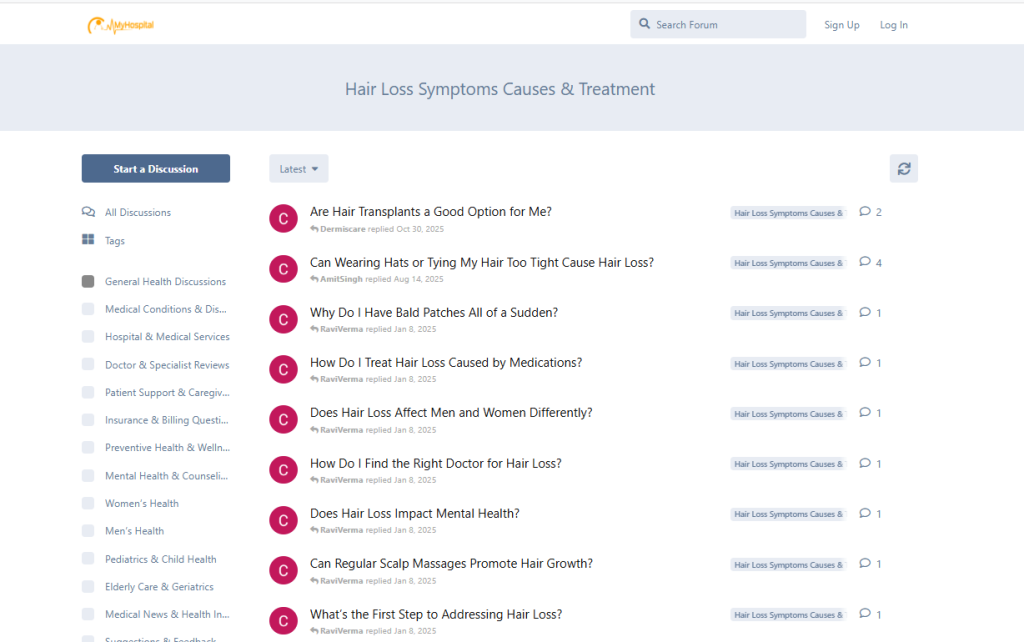Open the Latest sort dropdown
This screenshot has width=1024, height=642.
(298, 169)
